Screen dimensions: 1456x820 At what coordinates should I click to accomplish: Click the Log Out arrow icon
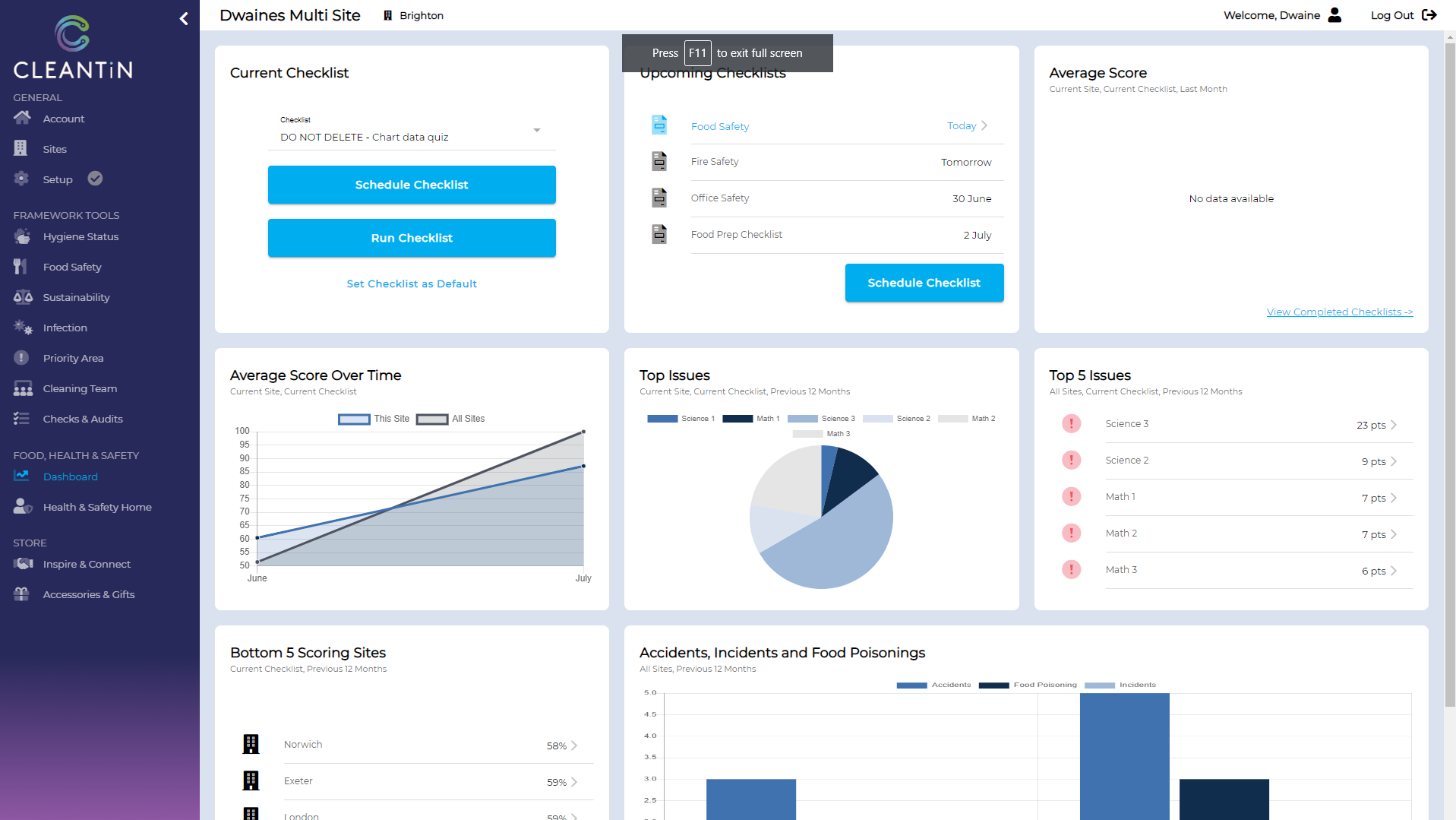[1429, 14]
